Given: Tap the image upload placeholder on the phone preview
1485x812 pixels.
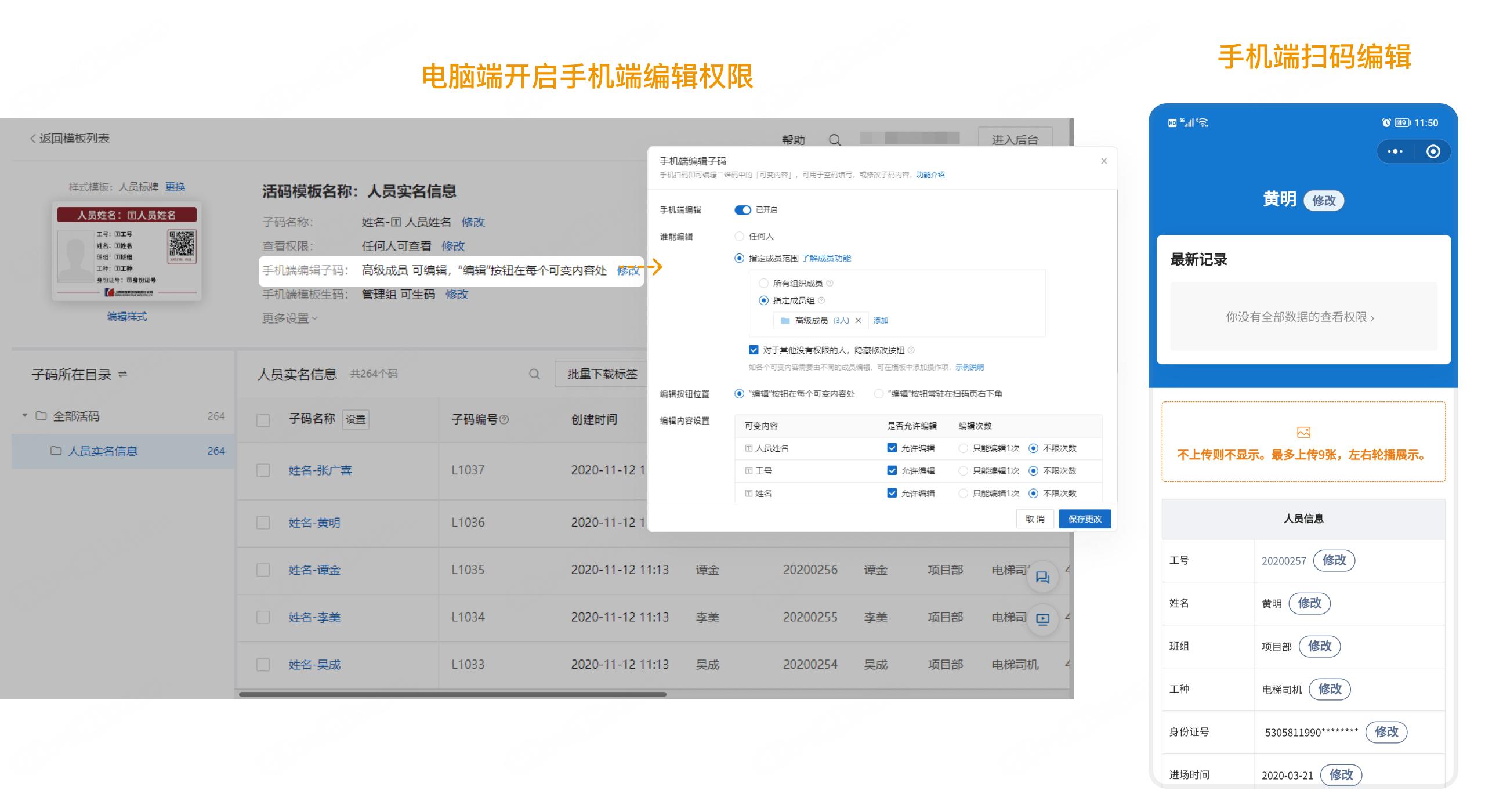Looking at the screenshot, I should pos(1303,432).
